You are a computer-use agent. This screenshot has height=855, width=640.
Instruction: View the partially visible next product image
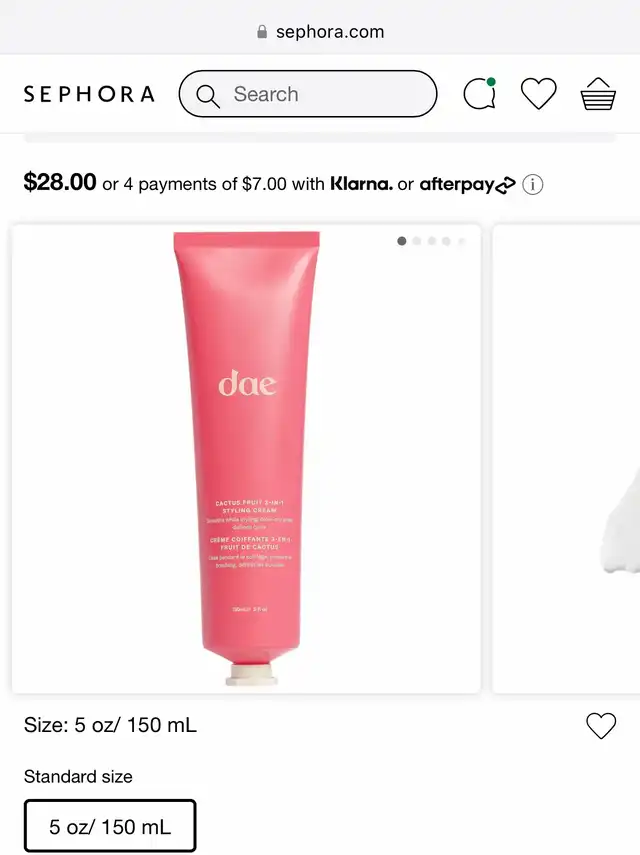pyautogui.click(x=566, y=459)
